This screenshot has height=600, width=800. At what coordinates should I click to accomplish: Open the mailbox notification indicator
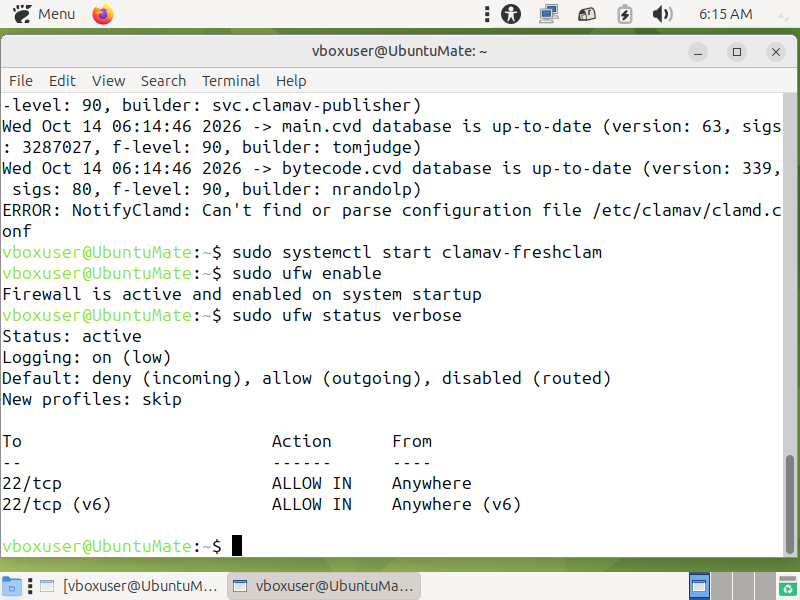[x=586, y=14]
